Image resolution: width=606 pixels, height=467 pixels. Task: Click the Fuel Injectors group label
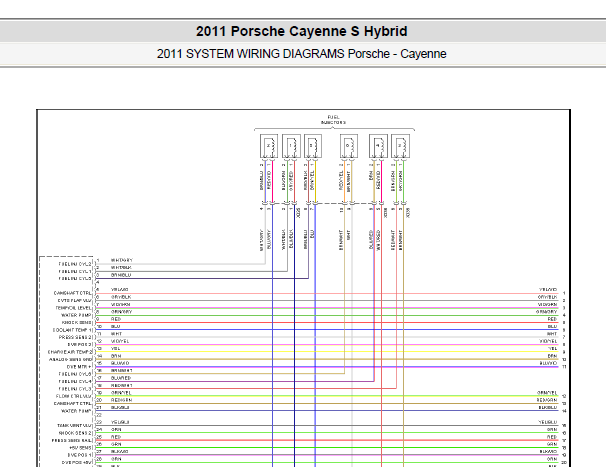tap(333, 119)
